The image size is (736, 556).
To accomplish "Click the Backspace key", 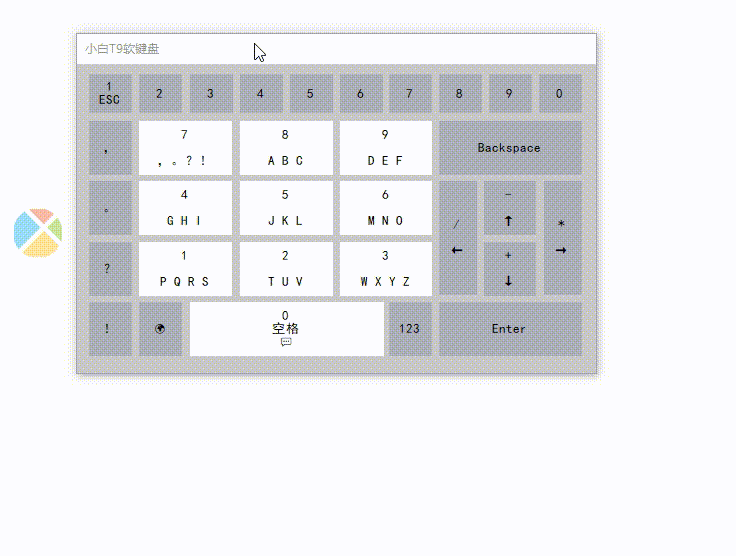I will [x=510, y=148].
